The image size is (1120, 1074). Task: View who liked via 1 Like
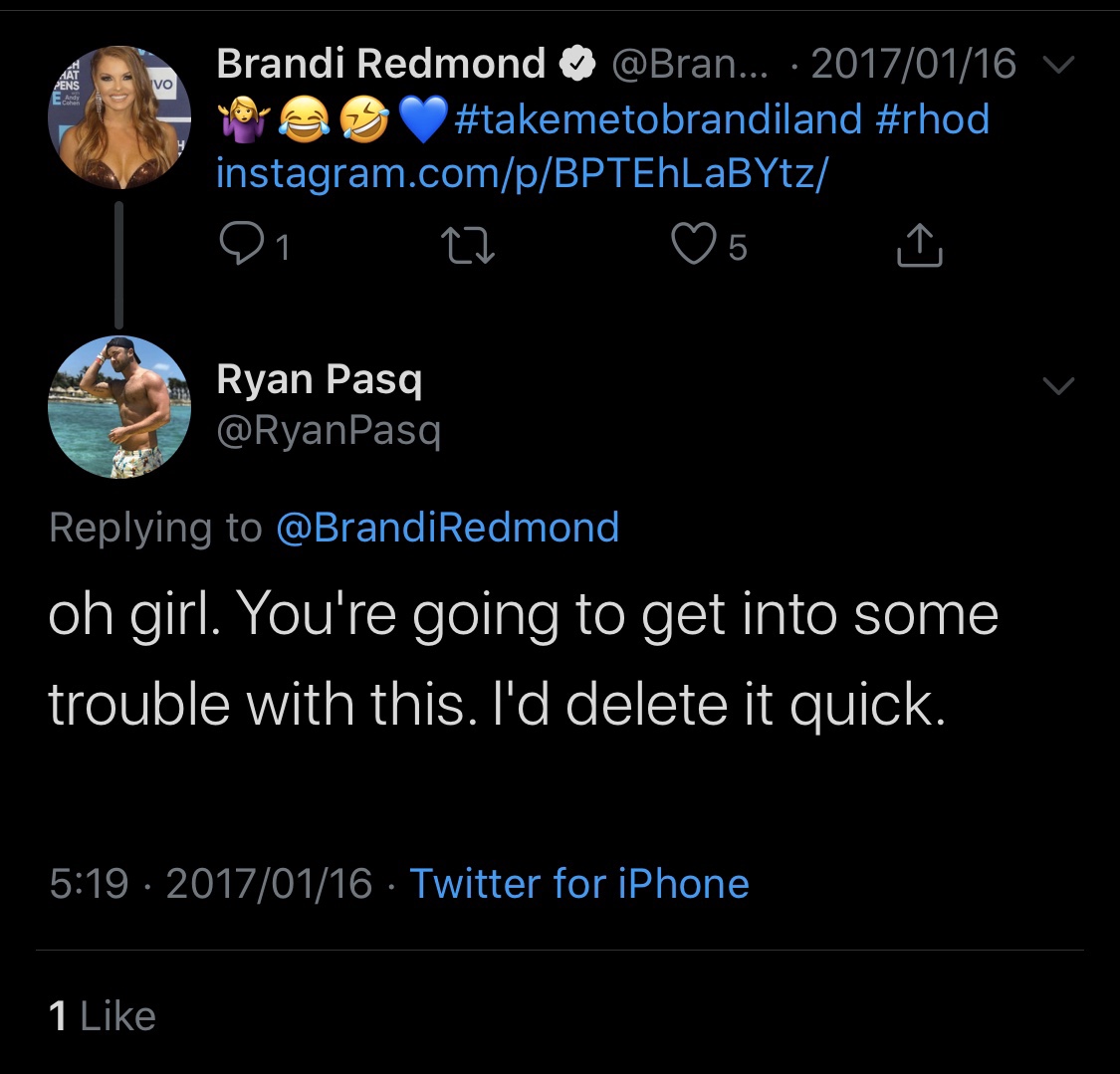coord(103,1015)
